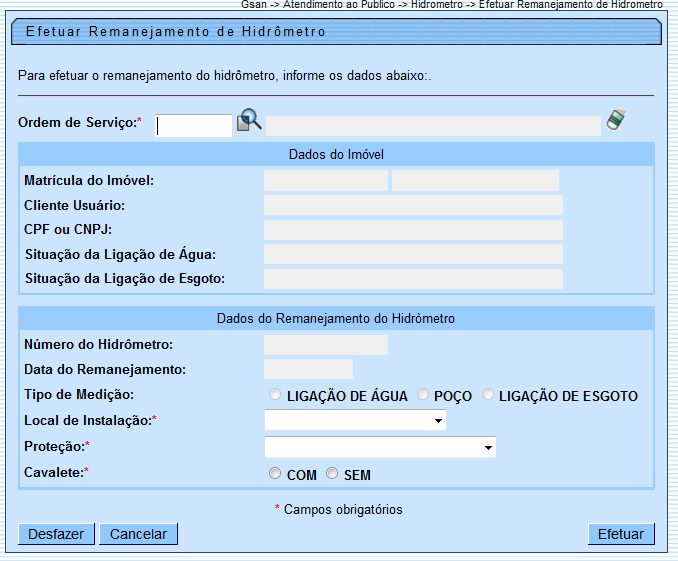Click Efetuar to submit the form

(621, 534)
